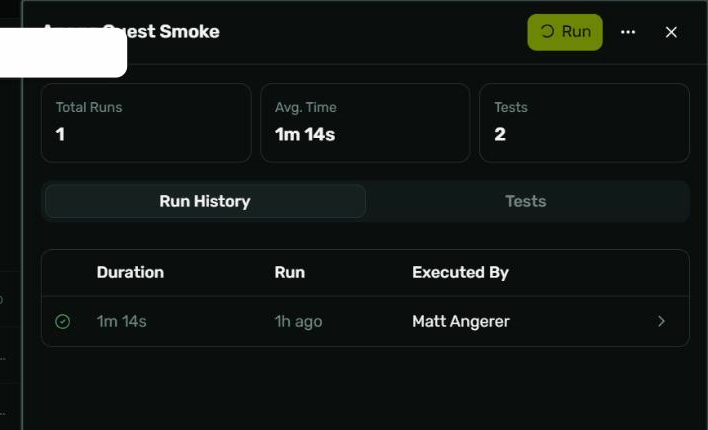Screen dimensions: 708x430
Task: Click the 1h ago run timestamp
Action: [298, 322]
